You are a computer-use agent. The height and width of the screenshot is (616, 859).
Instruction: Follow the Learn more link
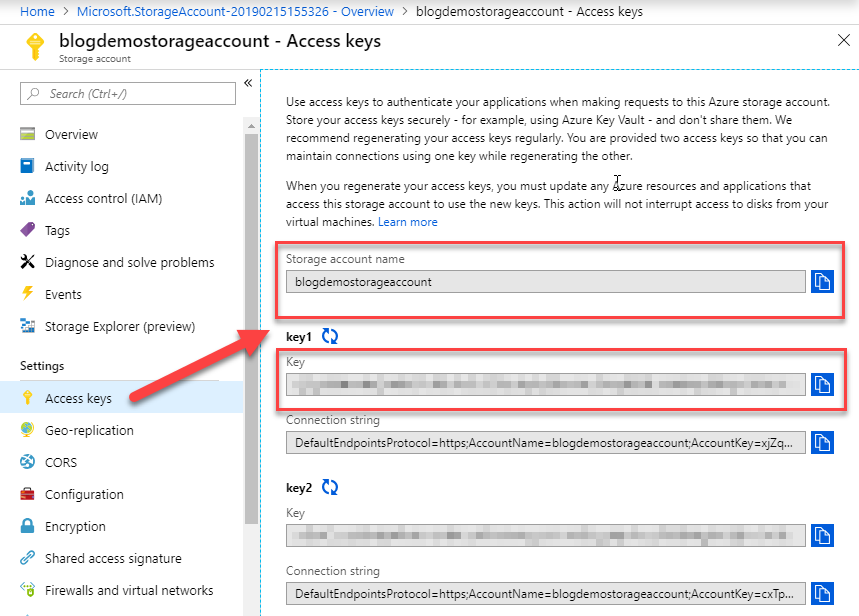408,222
